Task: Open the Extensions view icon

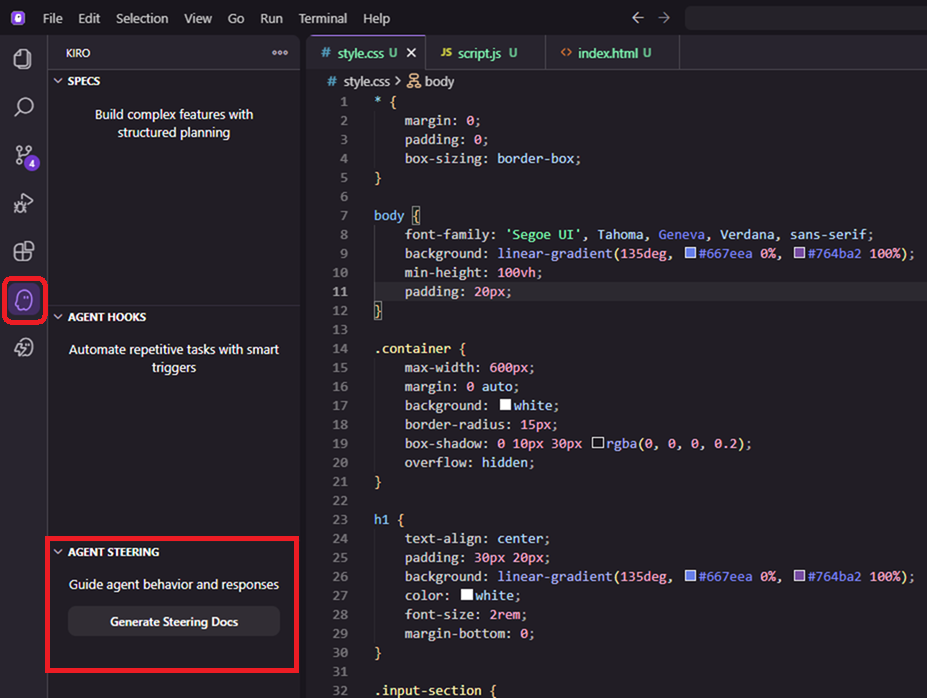Action: 23,251
